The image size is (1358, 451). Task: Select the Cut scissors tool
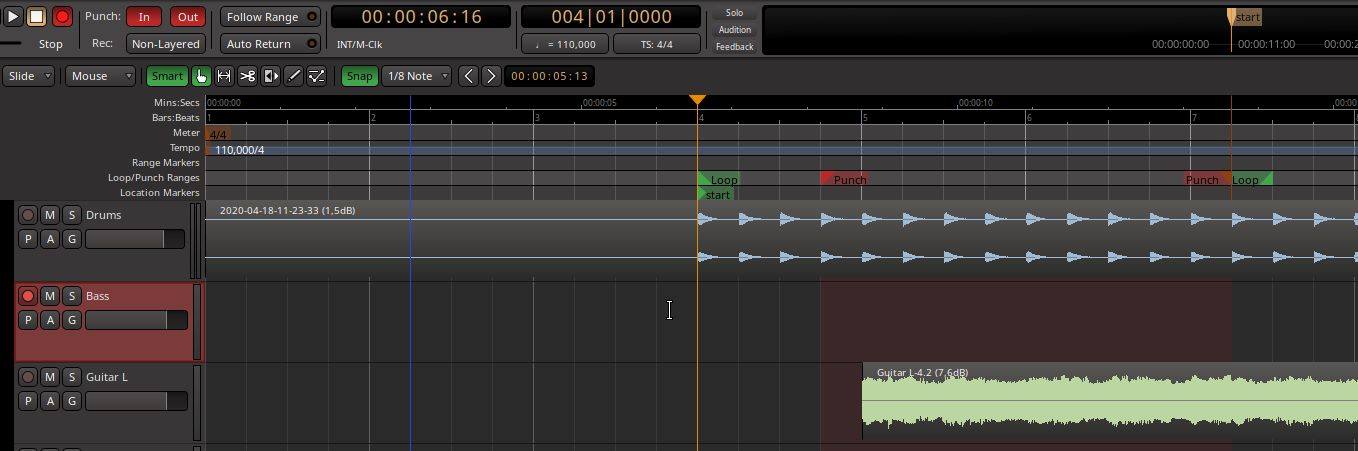click(247, 76)
